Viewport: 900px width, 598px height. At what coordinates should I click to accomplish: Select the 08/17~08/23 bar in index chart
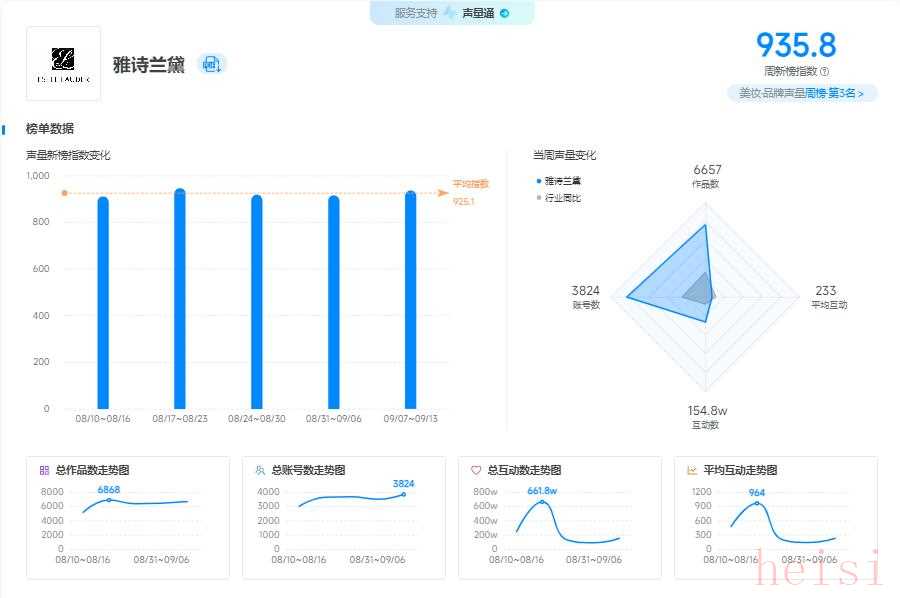click(180, 298)
